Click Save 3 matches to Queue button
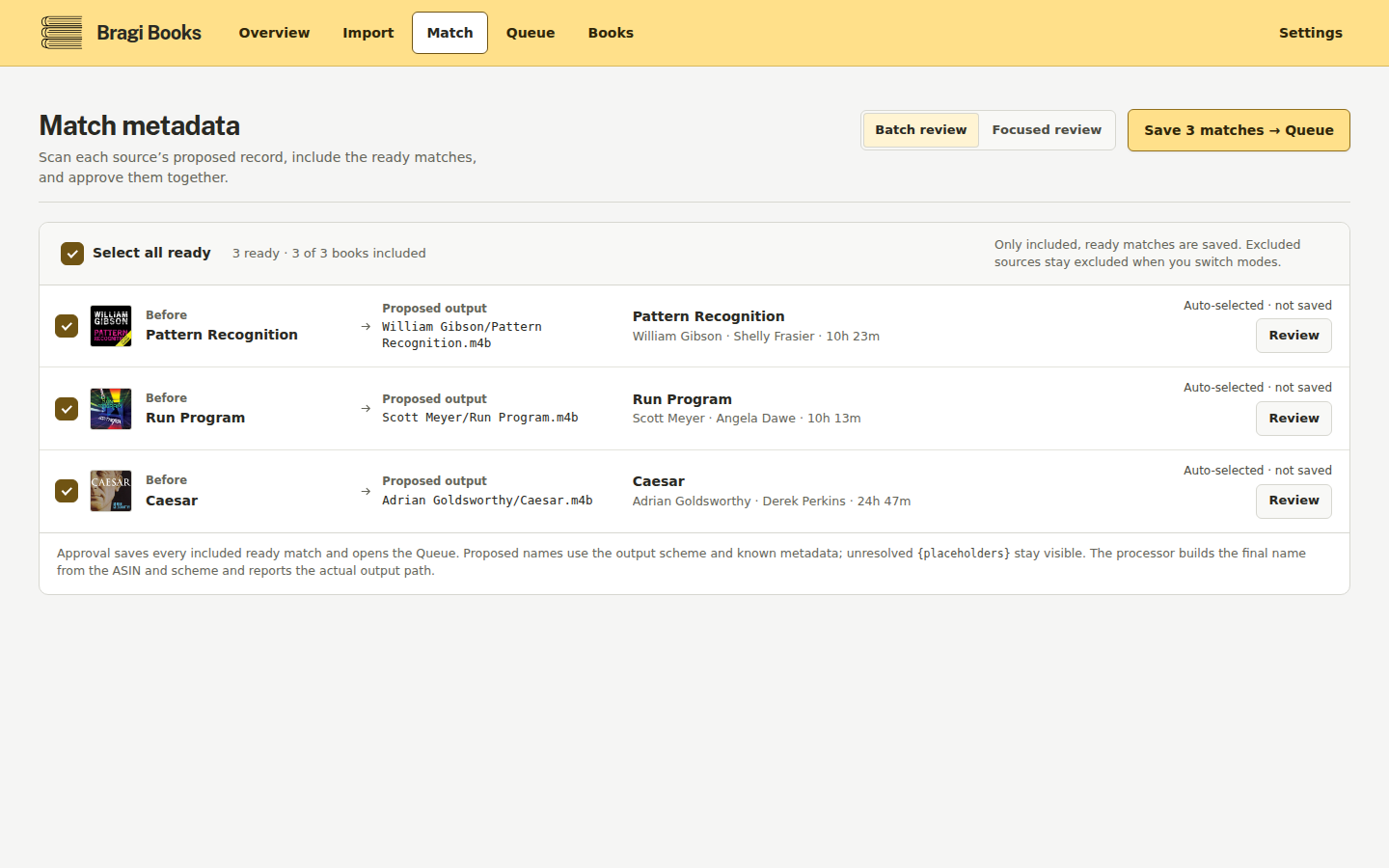Image resolution: width=1389 pixels, height=868 pixels. coord(1239,130)
